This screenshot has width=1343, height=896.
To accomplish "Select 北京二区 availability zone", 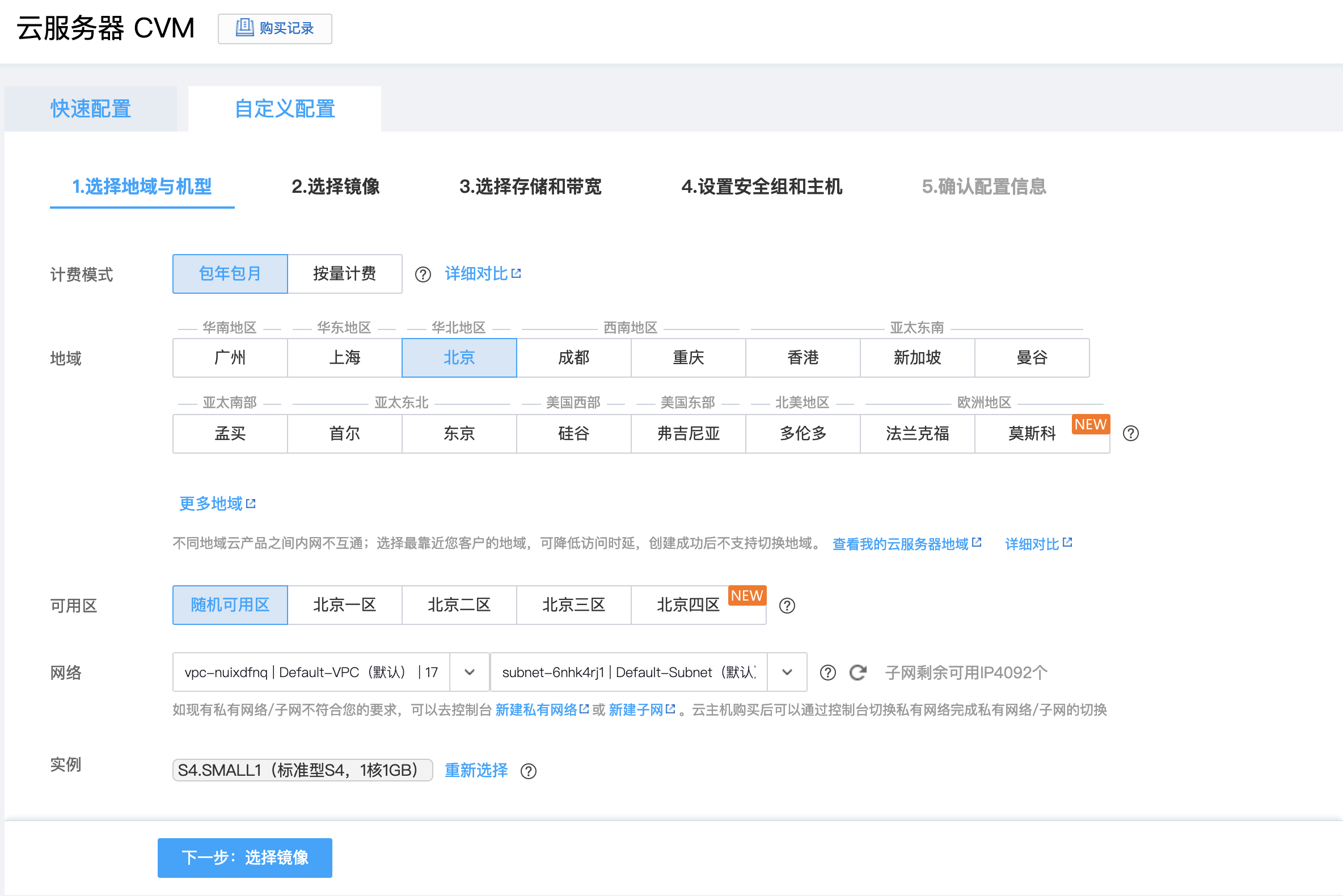I will pyautogui.click(x=459, y=605).
